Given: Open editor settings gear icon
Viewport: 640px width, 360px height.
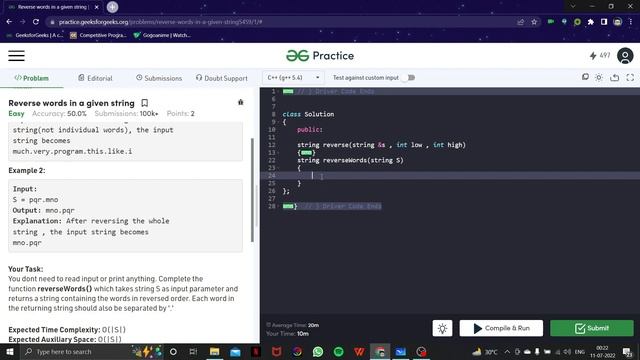Looking at the screenshot, I should 599,77.
